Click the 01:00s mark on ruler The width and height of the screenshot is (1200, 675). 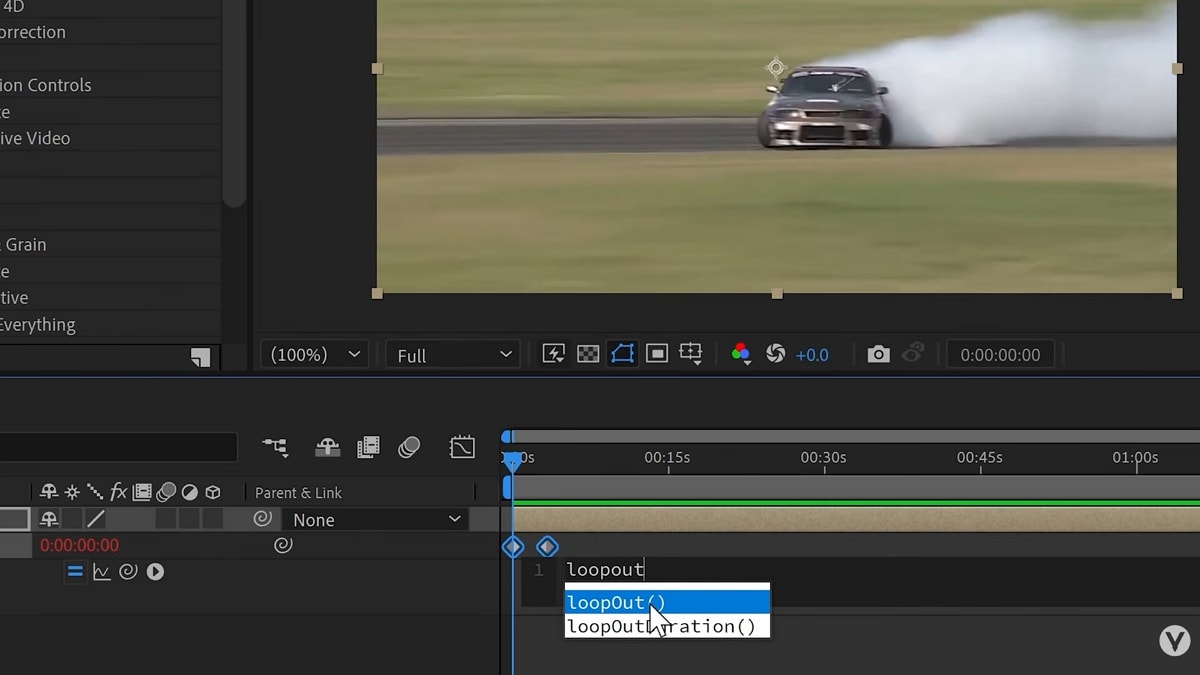(1135, 457)
